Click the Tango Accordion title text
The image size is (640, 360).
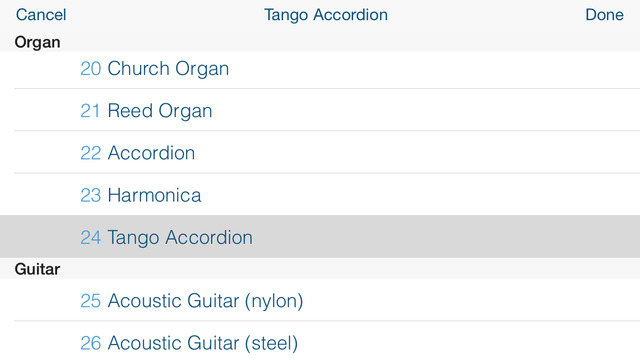pos(326,16)
